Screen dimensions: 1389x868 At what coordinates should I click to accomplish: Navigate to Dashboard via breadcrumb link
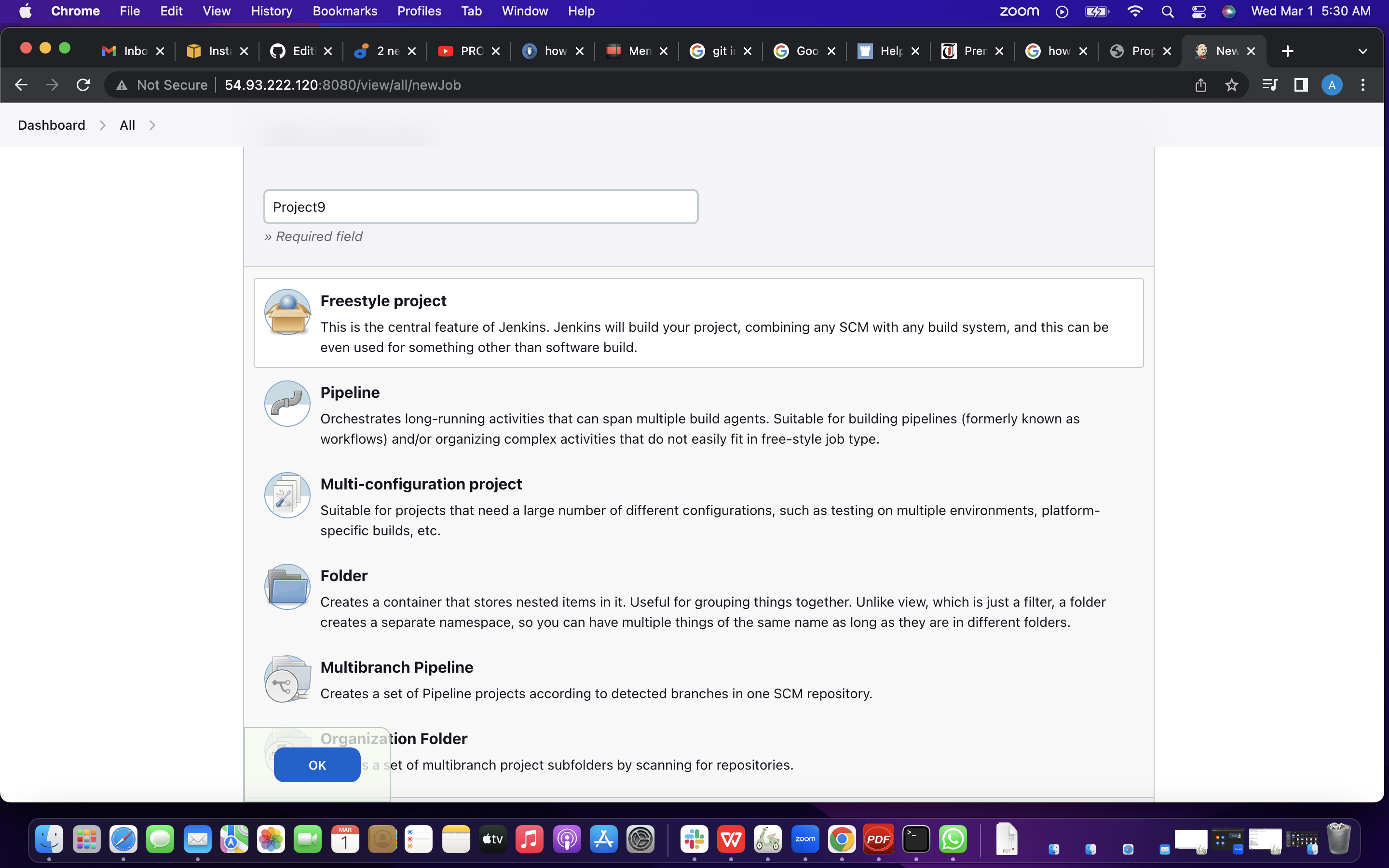point(51,124)
